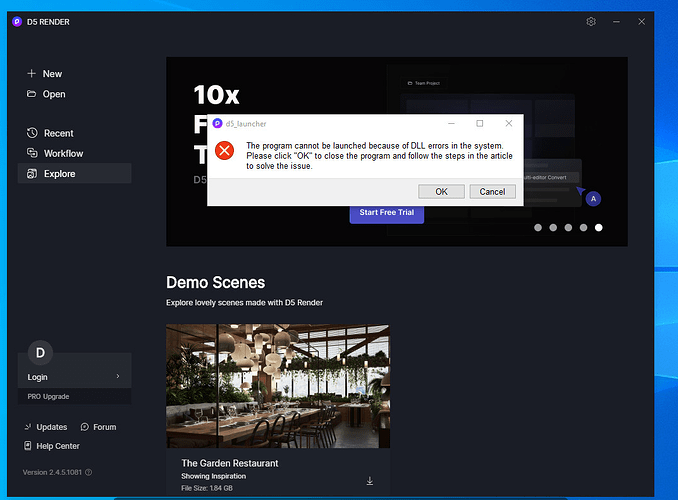Viewport: 678px width, 500px height.
Task: Click the version info question mark icon
Action: pyautogui.click(x=89, y=472)
